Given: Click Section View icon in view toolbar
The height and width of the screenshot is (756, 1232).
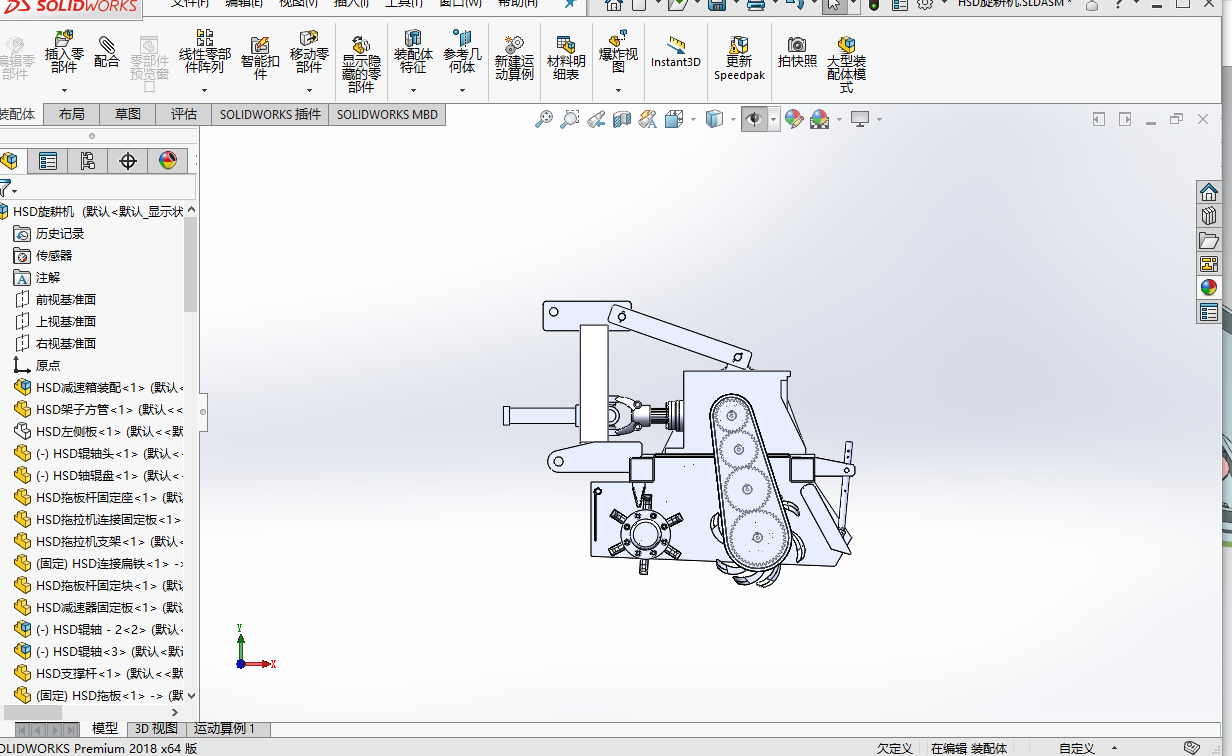Looking at the screenshot, I should click(621, 119).
